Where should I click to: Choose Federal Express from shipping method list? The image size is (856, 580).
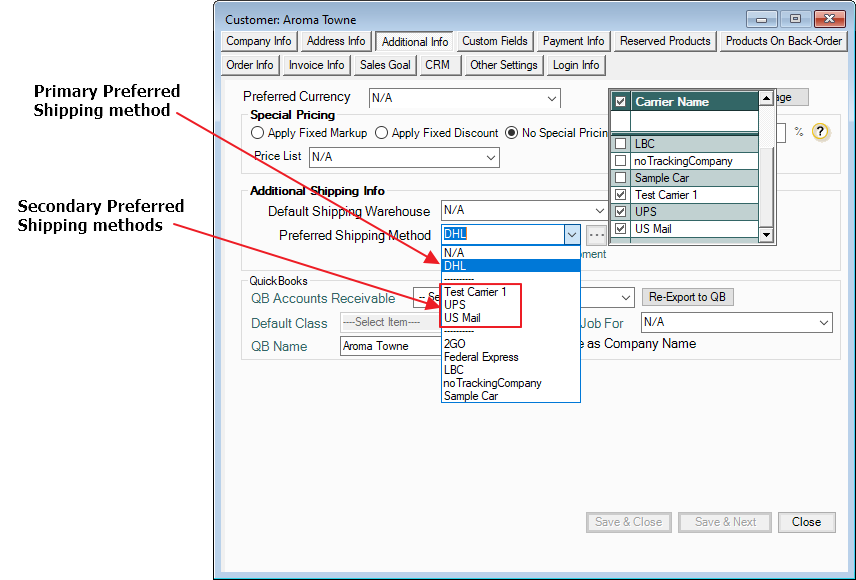pyautogui.click(x=481, y=357)
